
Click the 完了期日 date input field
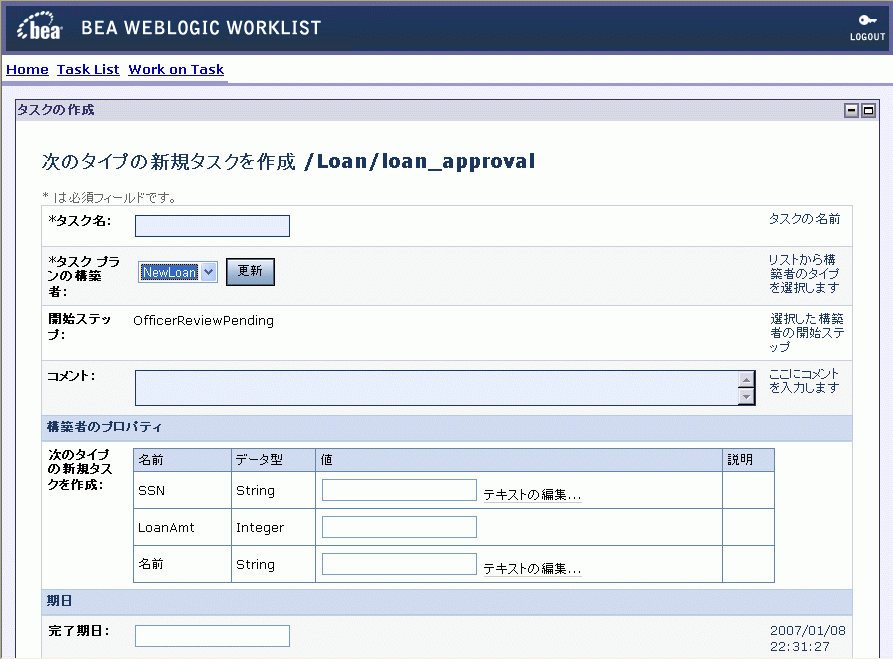point(212,636)
